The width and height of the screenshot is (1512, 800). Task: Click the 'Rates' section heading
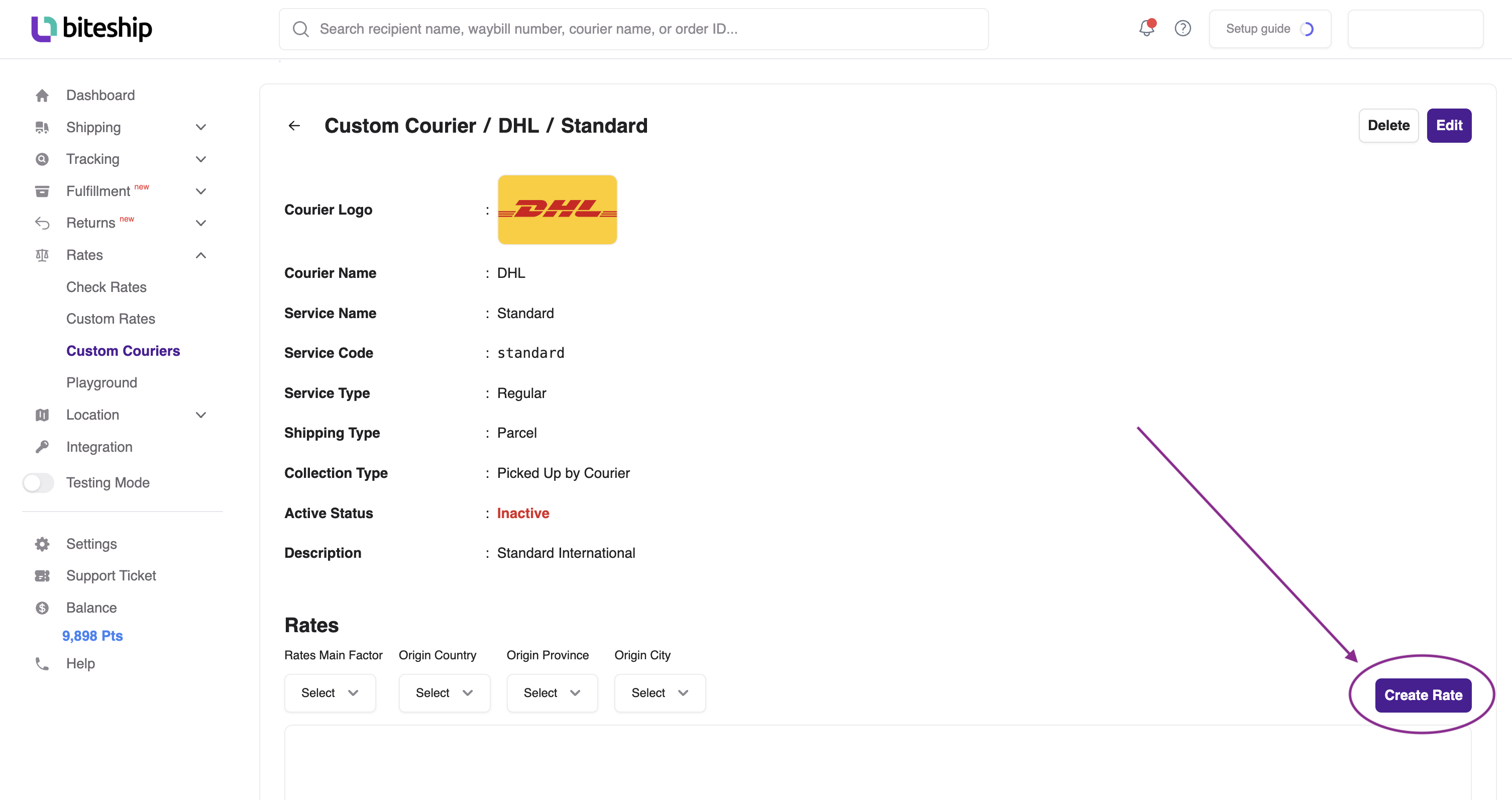pos(311,626)
